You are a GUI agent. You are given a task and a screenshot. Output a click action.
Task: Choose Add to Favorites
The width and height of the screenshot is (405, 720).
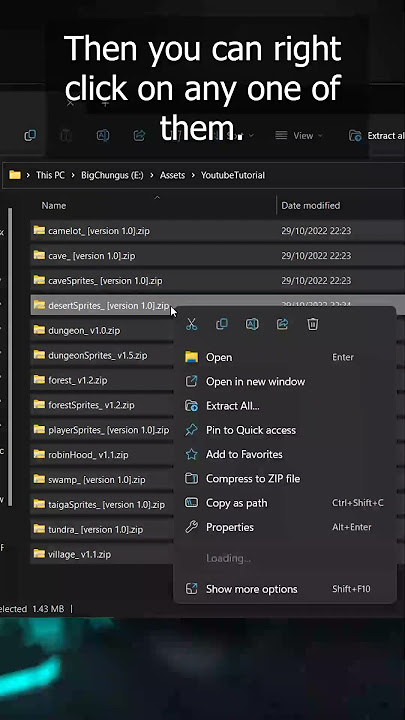285,455
